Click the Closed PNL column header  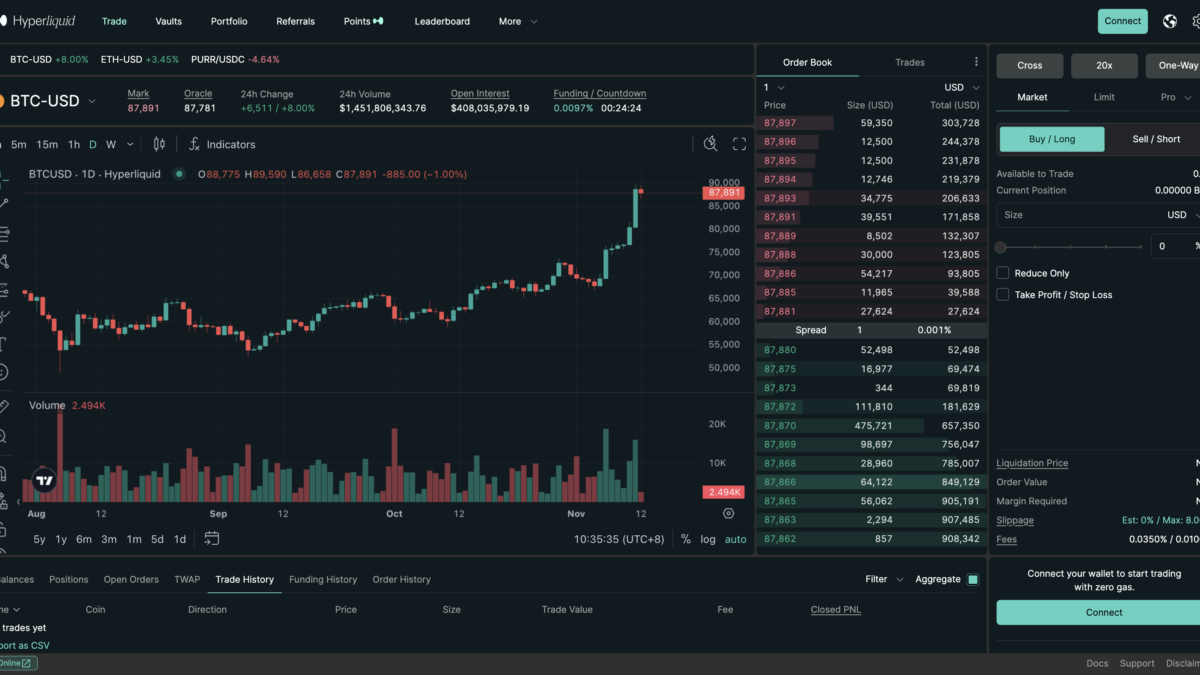click(x=836, y=609)
